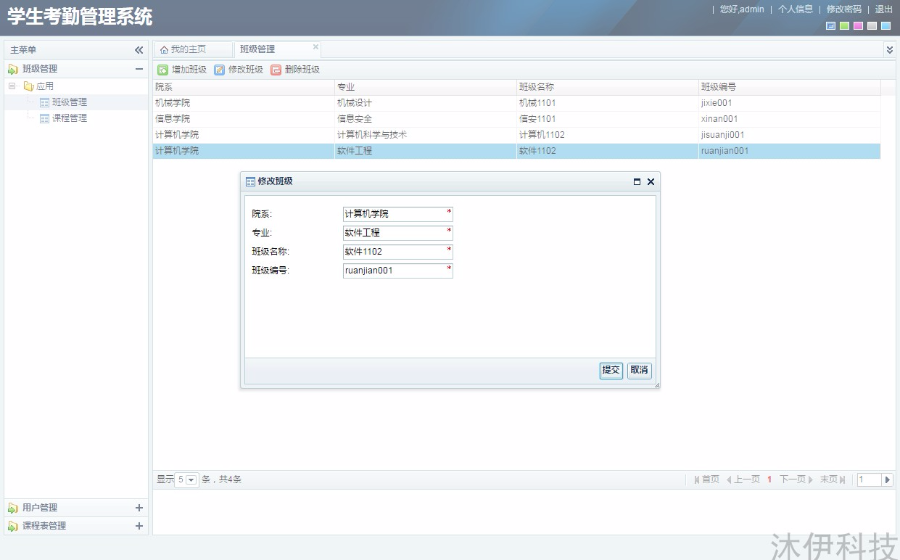Click the 修改班级 dialog title icon
This screenshot has width=900, height=560.
click(x=250, y=181)
